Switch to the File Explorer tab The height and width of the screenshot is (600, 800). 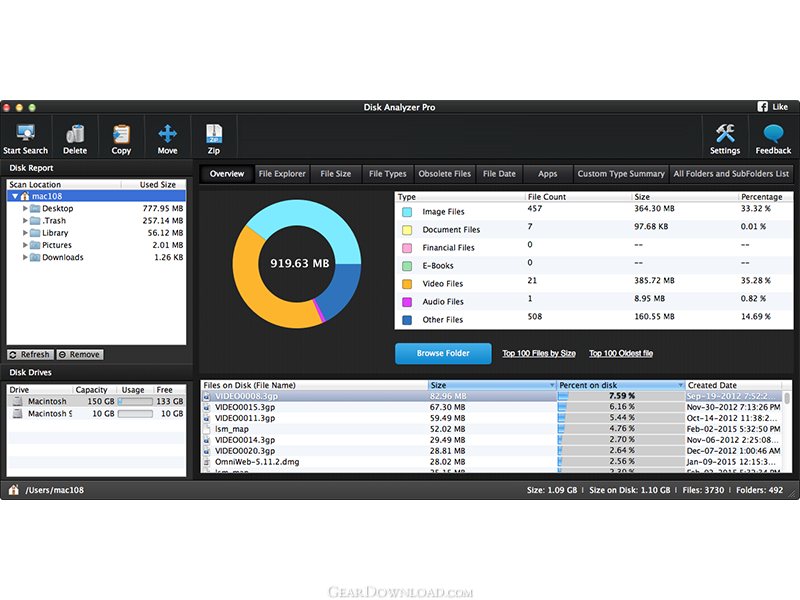point(282,174)
